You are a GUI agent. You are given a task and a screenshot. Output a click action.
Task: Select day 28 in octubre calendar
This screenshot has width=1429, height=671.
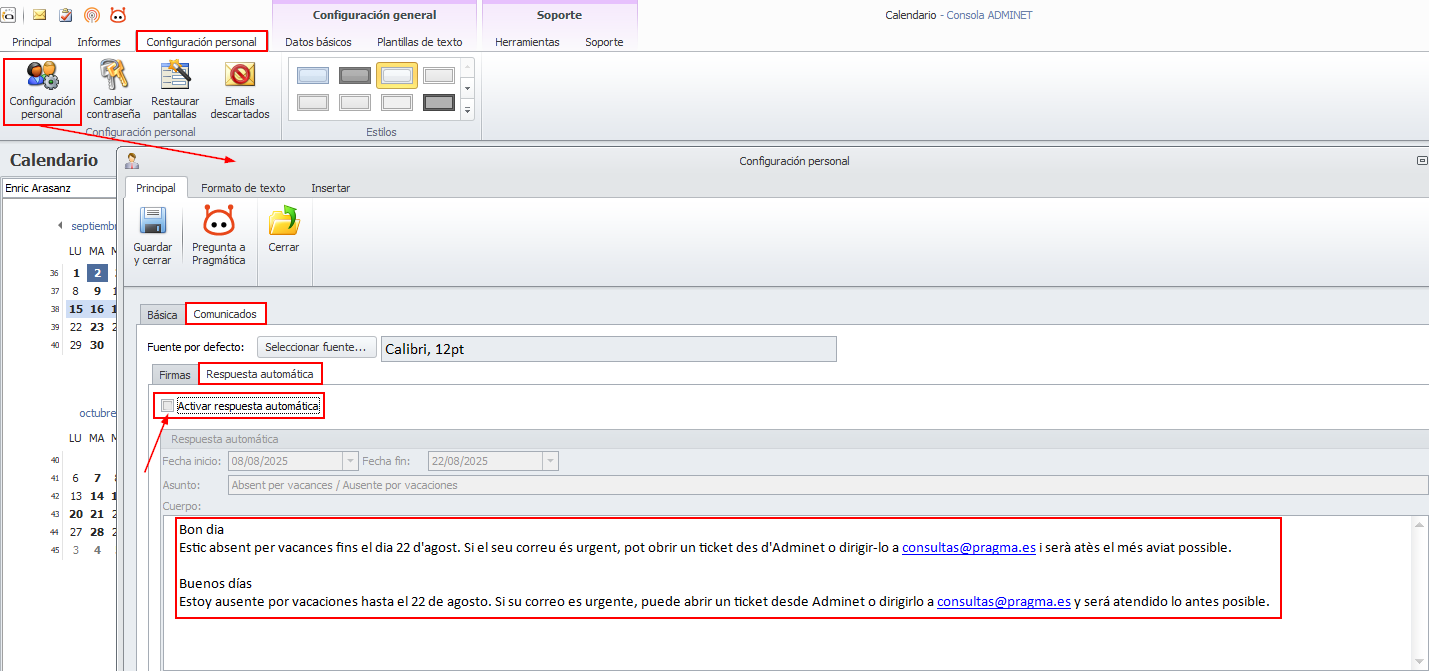[96, 532]
